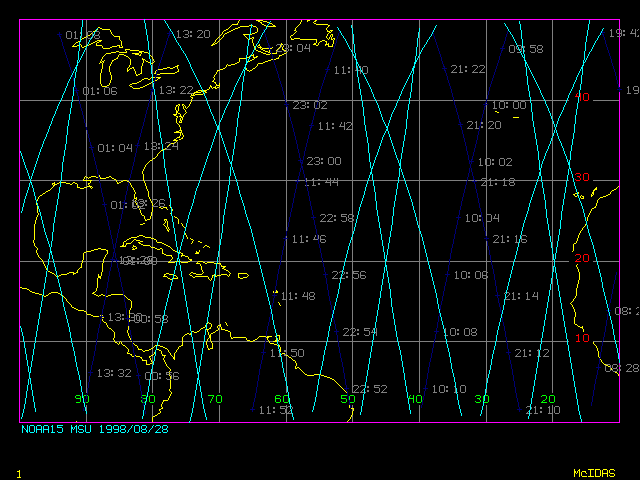Click the 10:10 time label
Viewport: 640px width, 480px height.
click(x=449, y=389)
